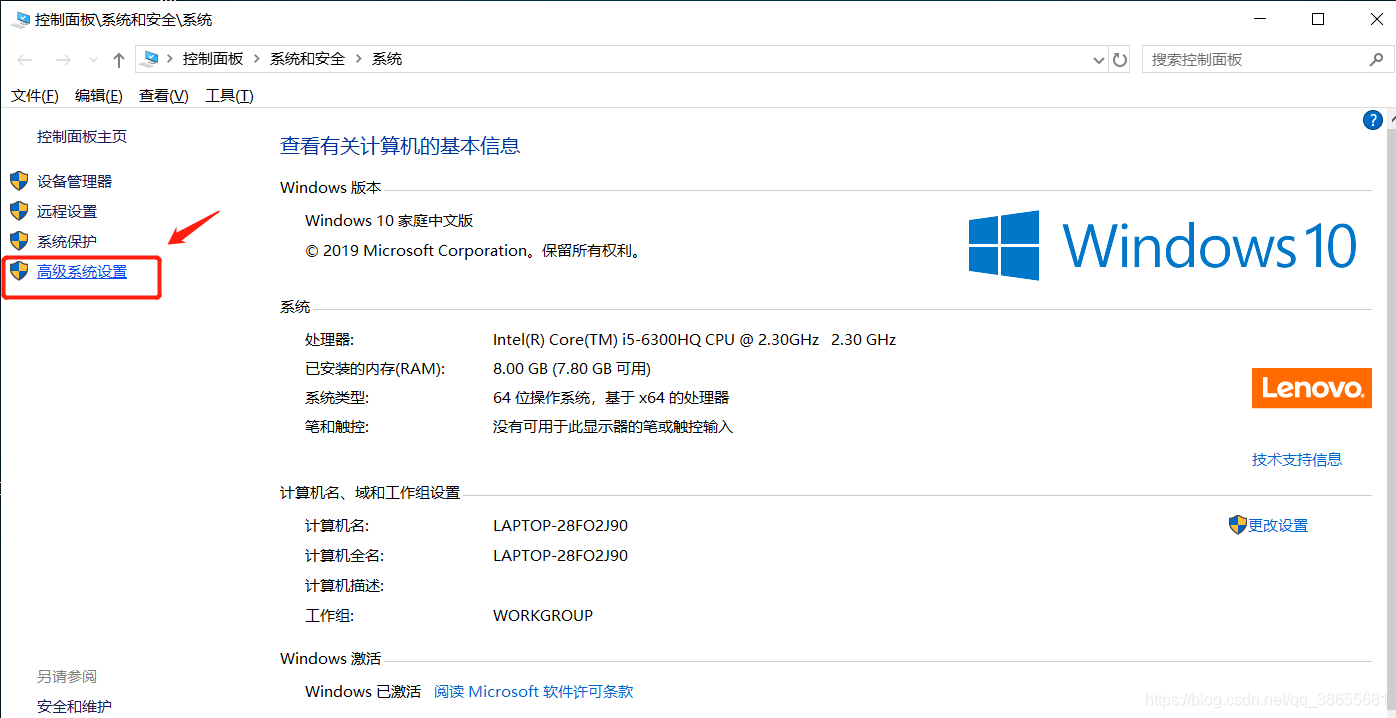Click shield icon beside 设备管理器
This screenshot has height=718, width=1396.
click(x=19, y=181)
